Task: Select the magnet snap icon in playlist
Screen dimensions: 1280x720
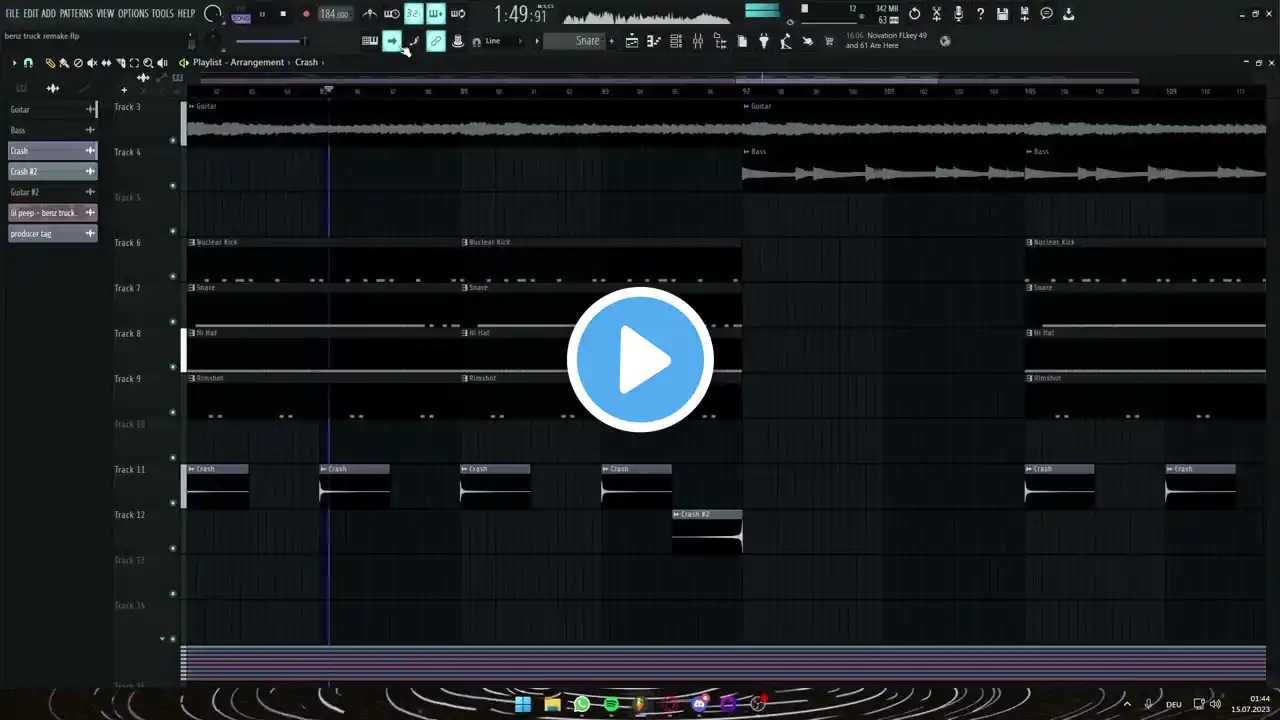Action: point(28,63)
